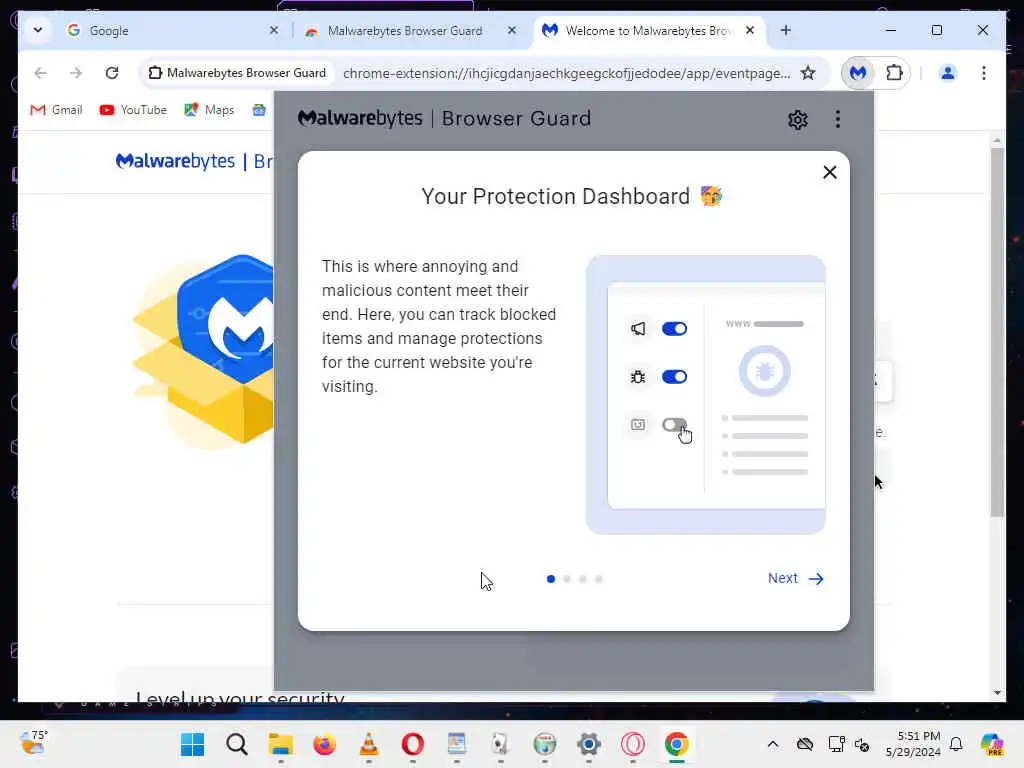This screenshot has height=768, width=1024.
Task: Go forward one page
Action: pyautogui.click(x=76, y=73)
